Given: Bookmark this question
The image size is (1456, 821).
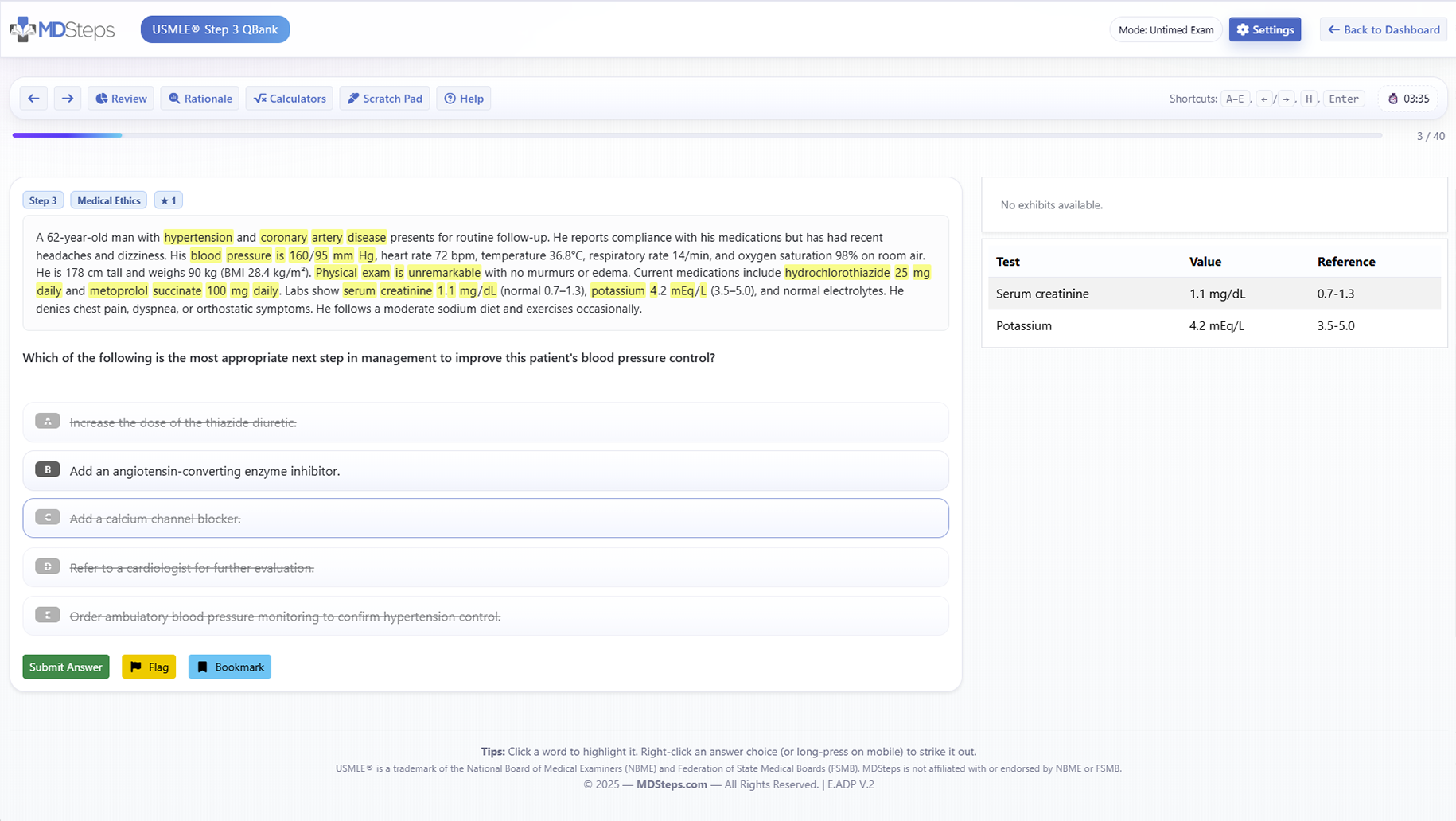Looking at the screenshot, I should [229, 667].
